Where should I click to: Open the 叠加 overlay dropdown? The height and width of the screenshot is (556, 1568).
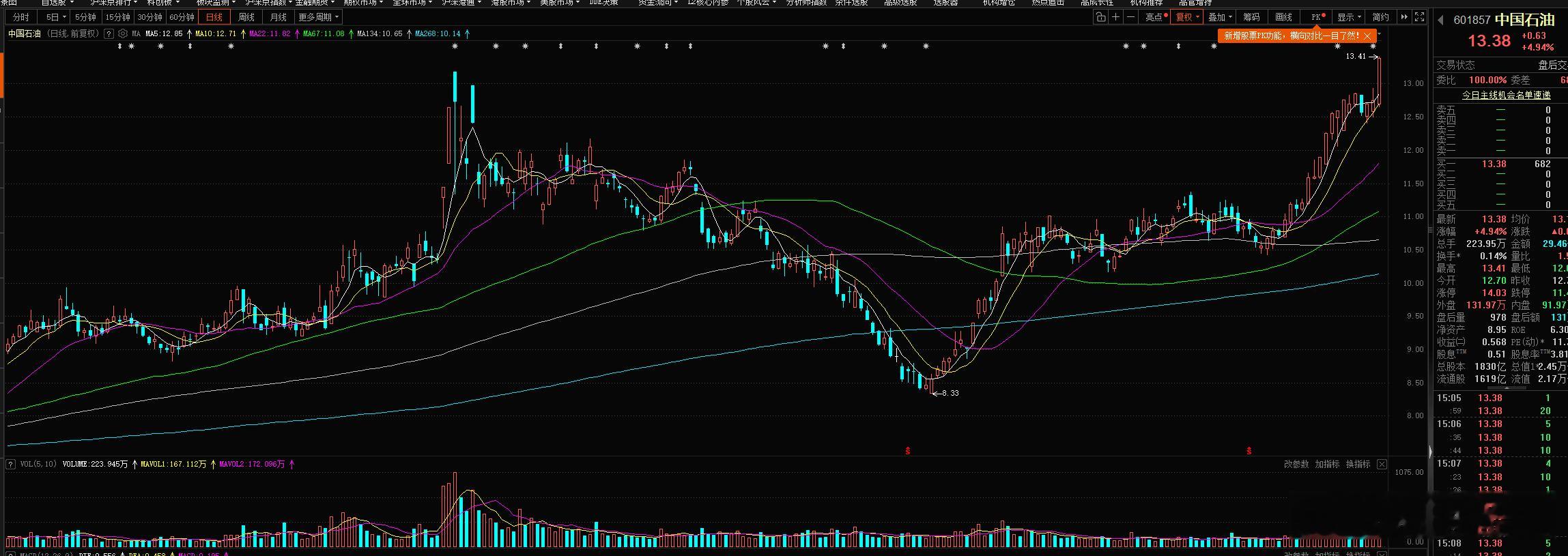click(1220, 17)
